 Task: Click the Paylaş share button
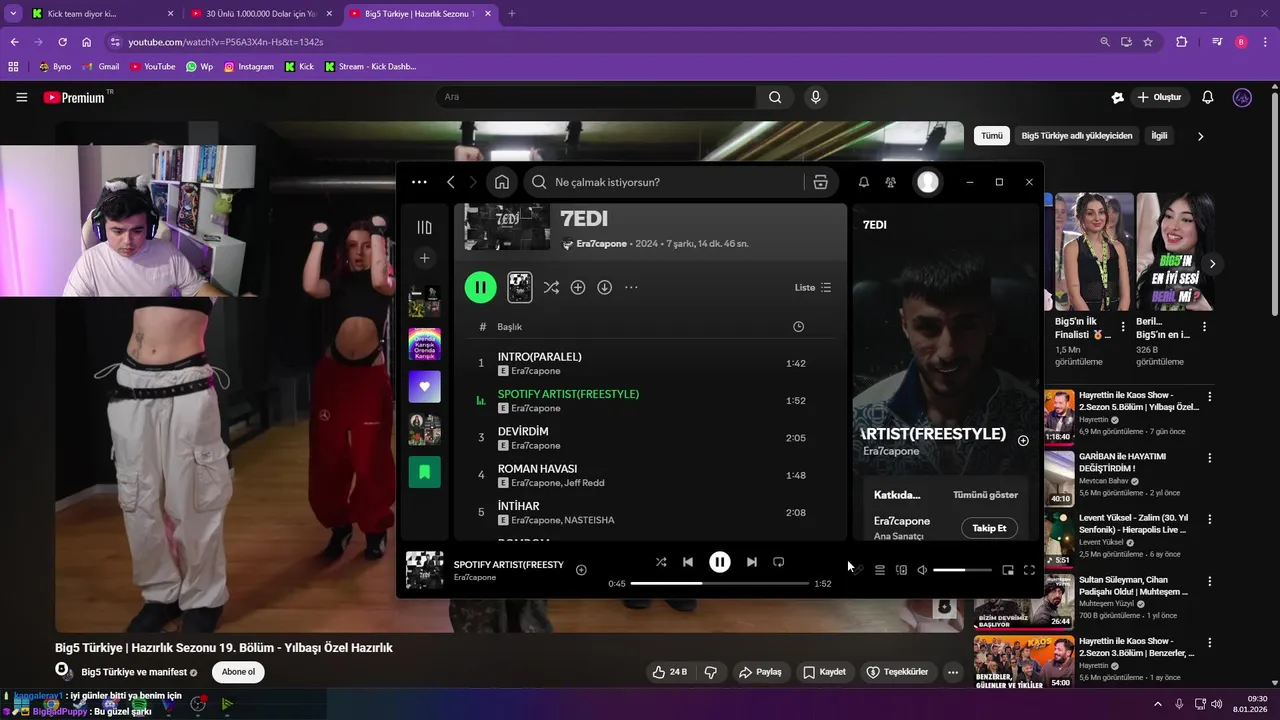(x=759, y=672)
